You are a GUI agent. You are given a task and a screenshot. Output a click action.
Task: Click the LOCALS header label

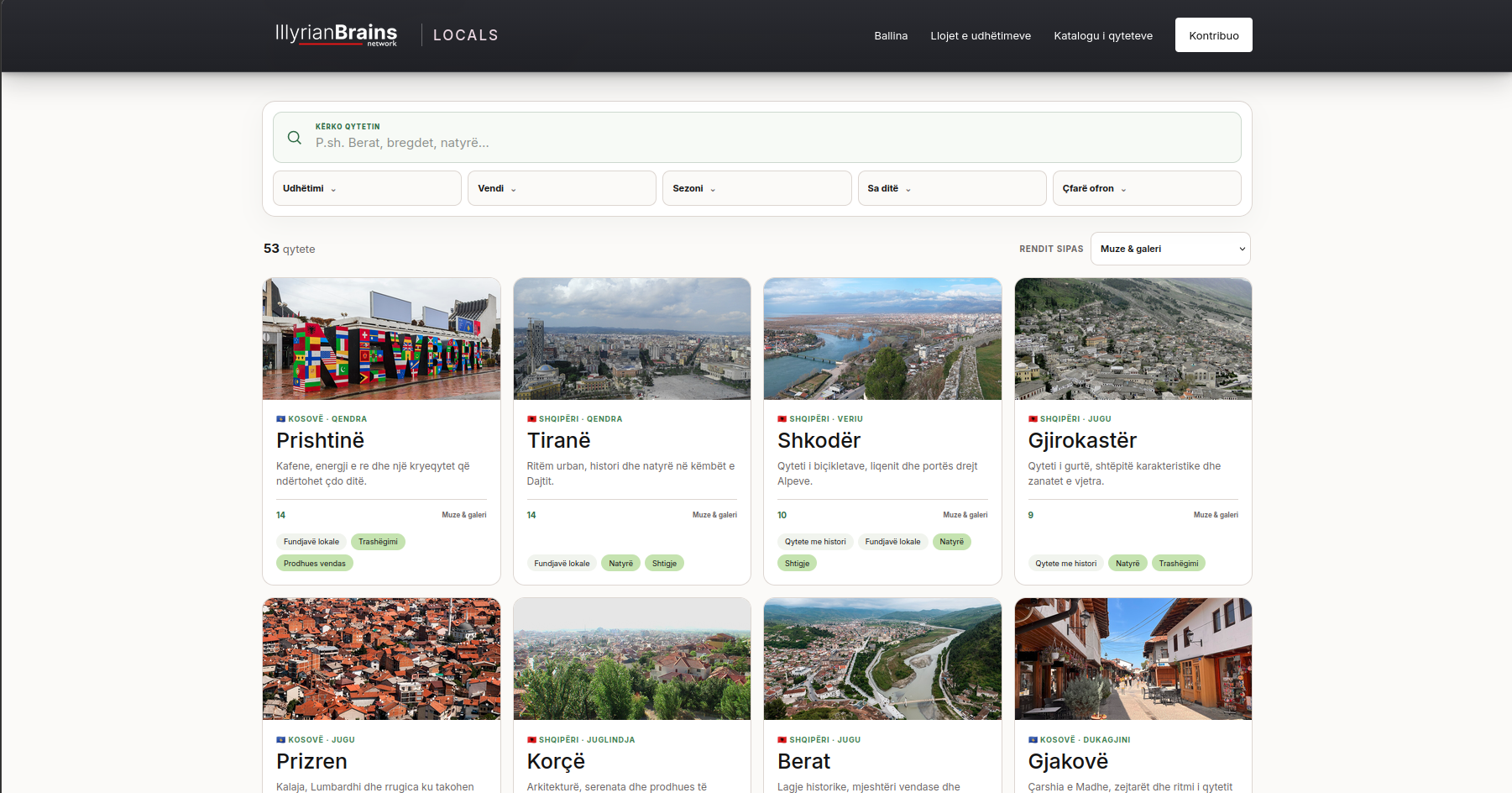click(466, 35)
